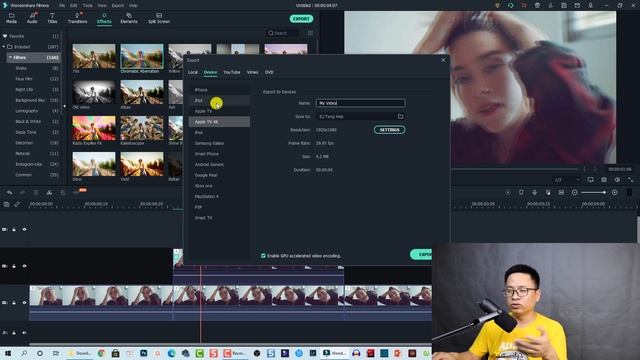
Task: Click the add track icon left of the ruler
Action: [x=6, y=204]
